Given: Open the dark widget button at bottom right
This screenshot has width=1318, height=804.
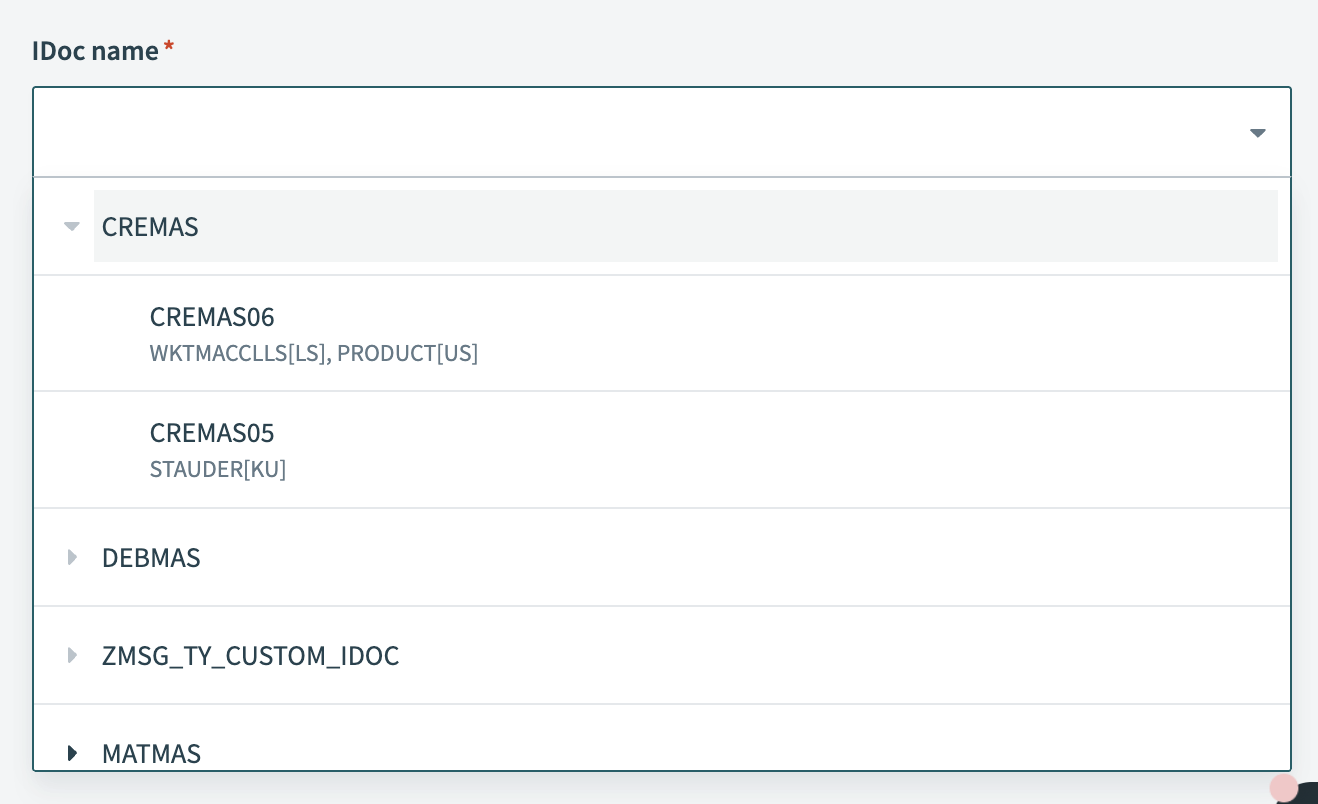Looking at the screenshot, I should 1309,794.
